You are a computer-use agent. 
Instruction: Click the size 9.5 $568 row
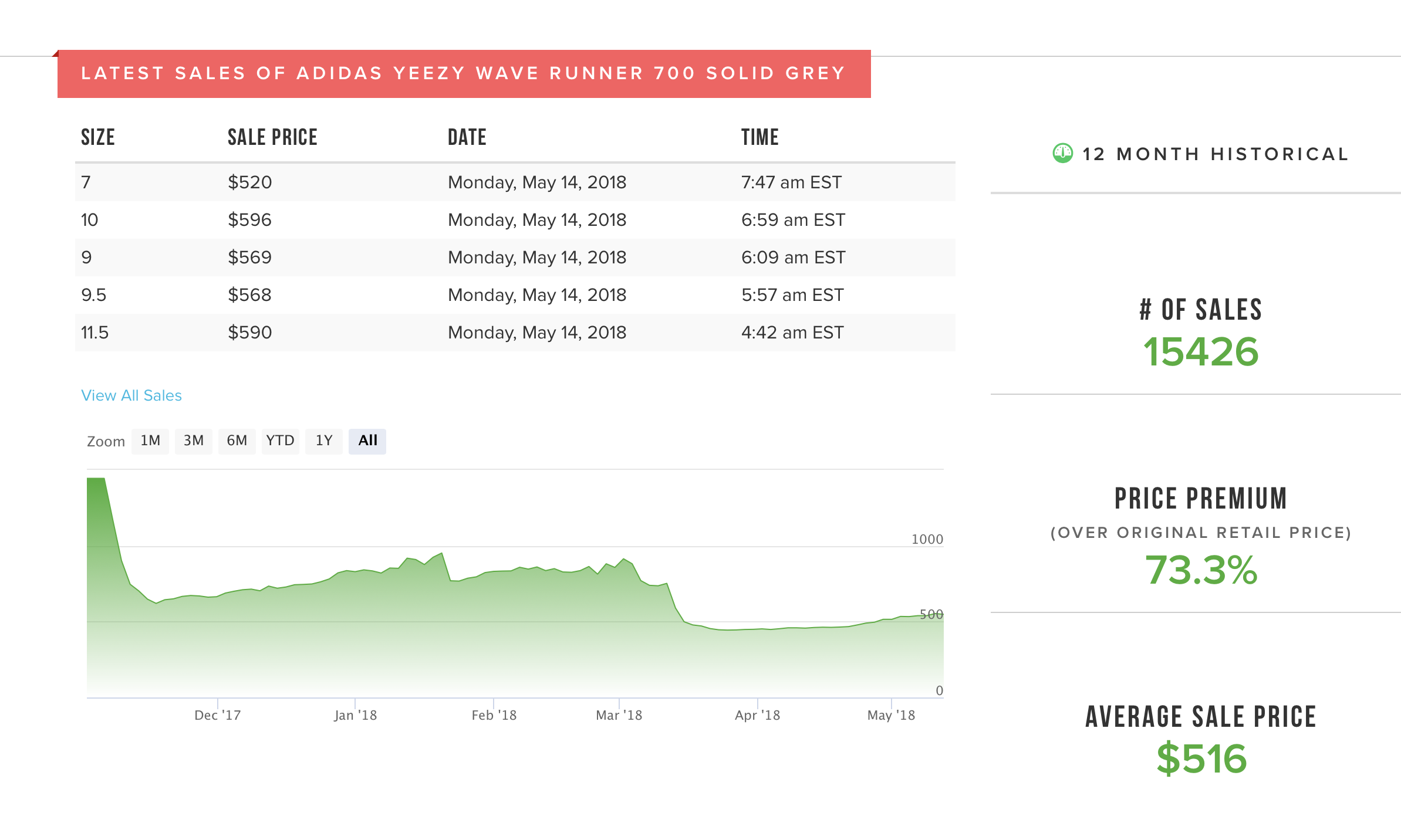click(514, 295)
